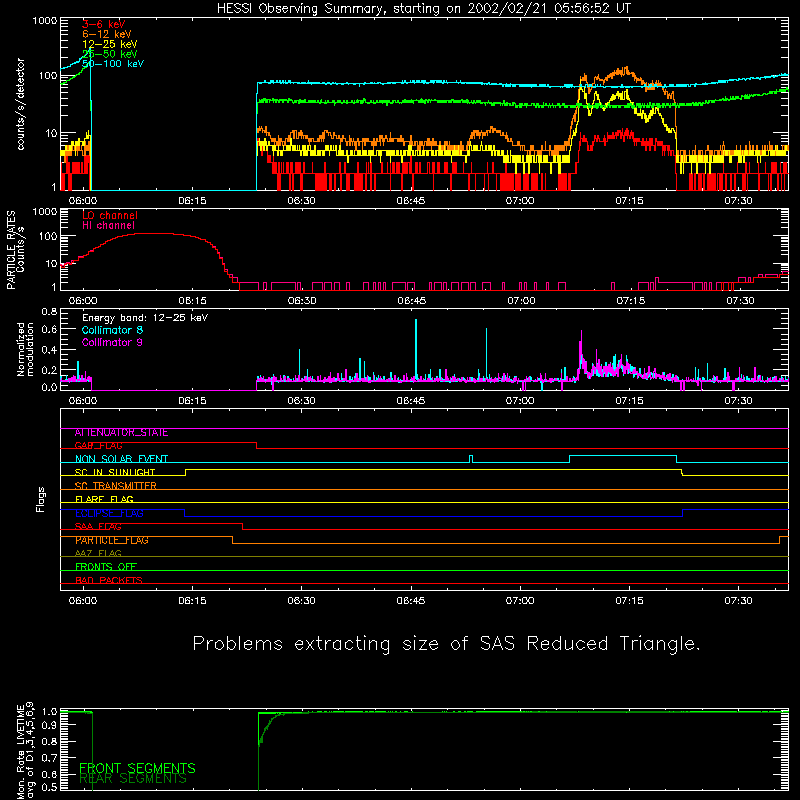Click 06:30 tick under the particle rates plot
The height and width of the screenshot is (800, 800).
[x=302, y=301]
